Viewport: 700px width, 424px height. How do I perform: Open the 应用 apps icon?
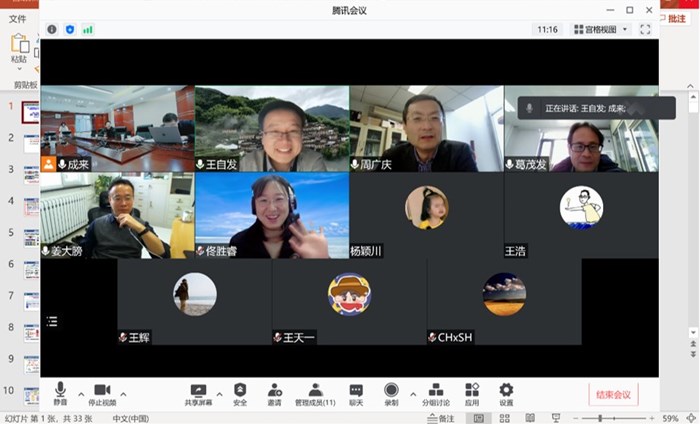(x=472, y=393)
